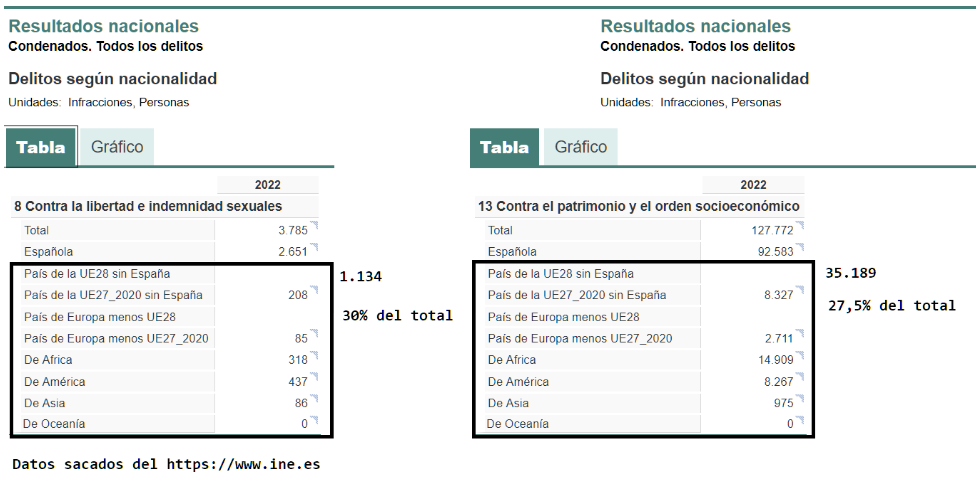Select the left Tabla tab
This screenshot has width=976, height=498.
pos(41,147)
